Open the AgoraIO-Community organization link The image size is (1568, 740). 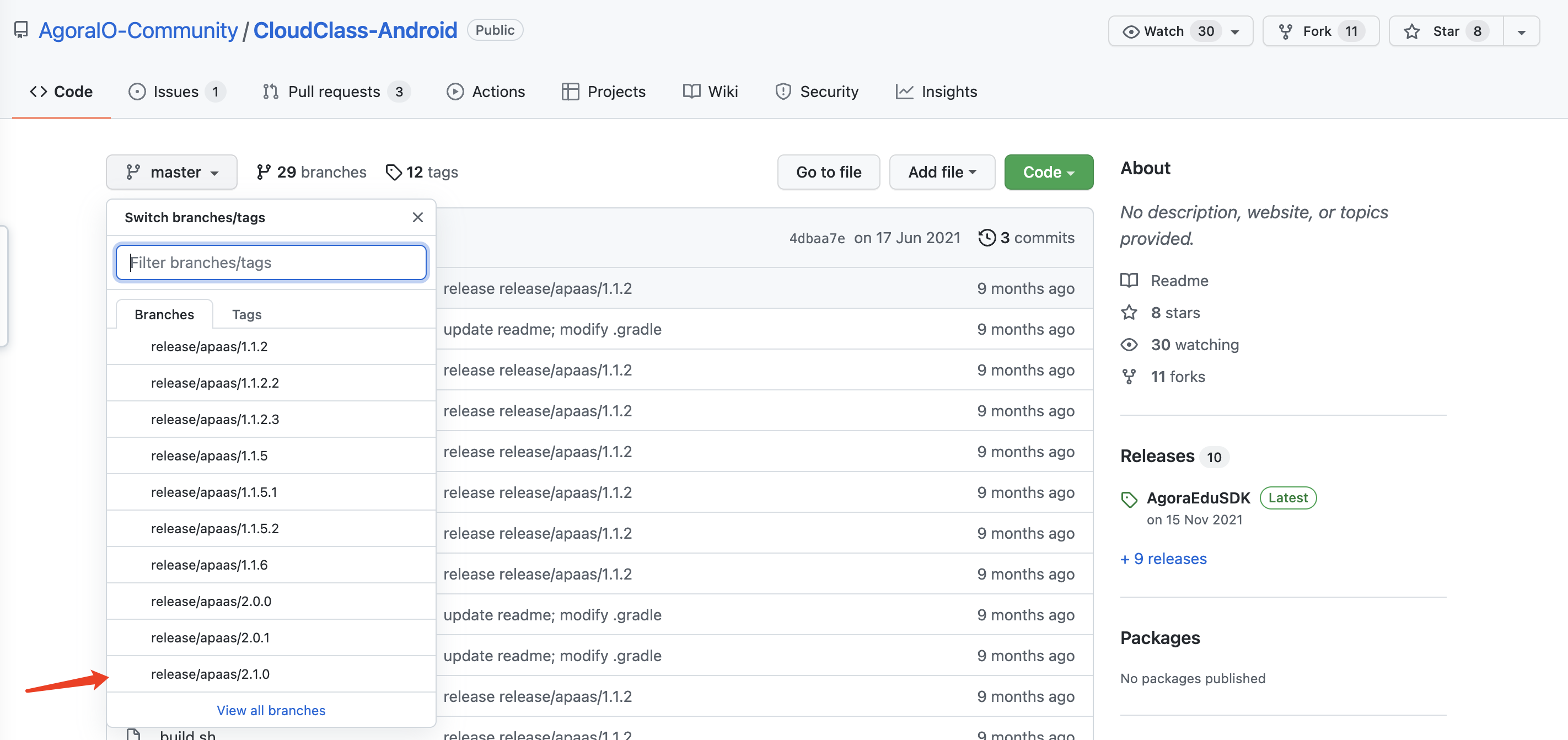(x=138, y=30)
